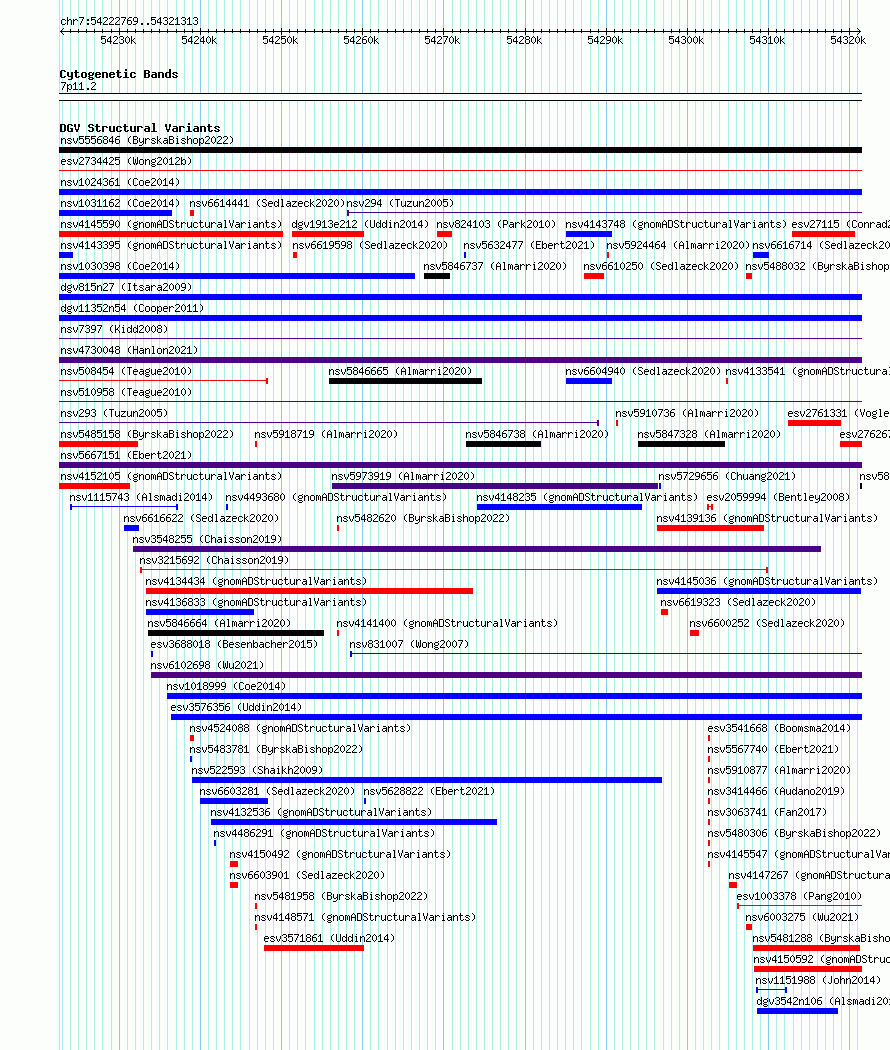This screenshot has width=890, height=1050.
Task: Select nsv5847328 (Almarri2020) label
Action: [709, 434]
